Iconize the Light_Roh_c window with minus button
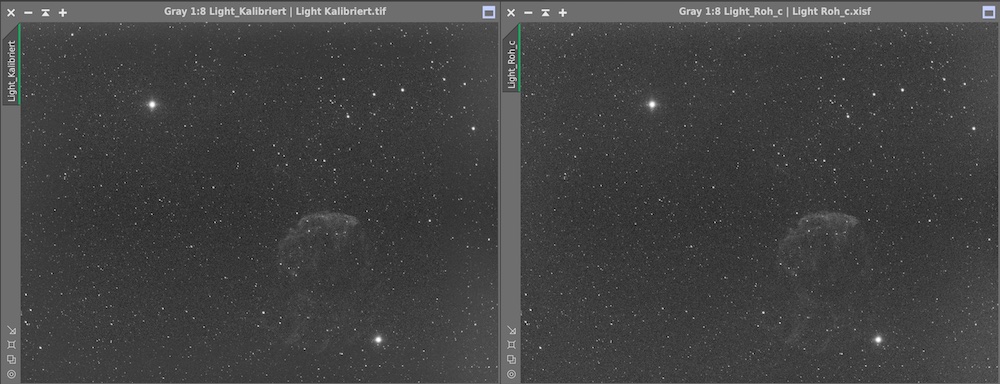This screenshot has height=384, width=1000. pyautogui.click(x=528, y=12)
